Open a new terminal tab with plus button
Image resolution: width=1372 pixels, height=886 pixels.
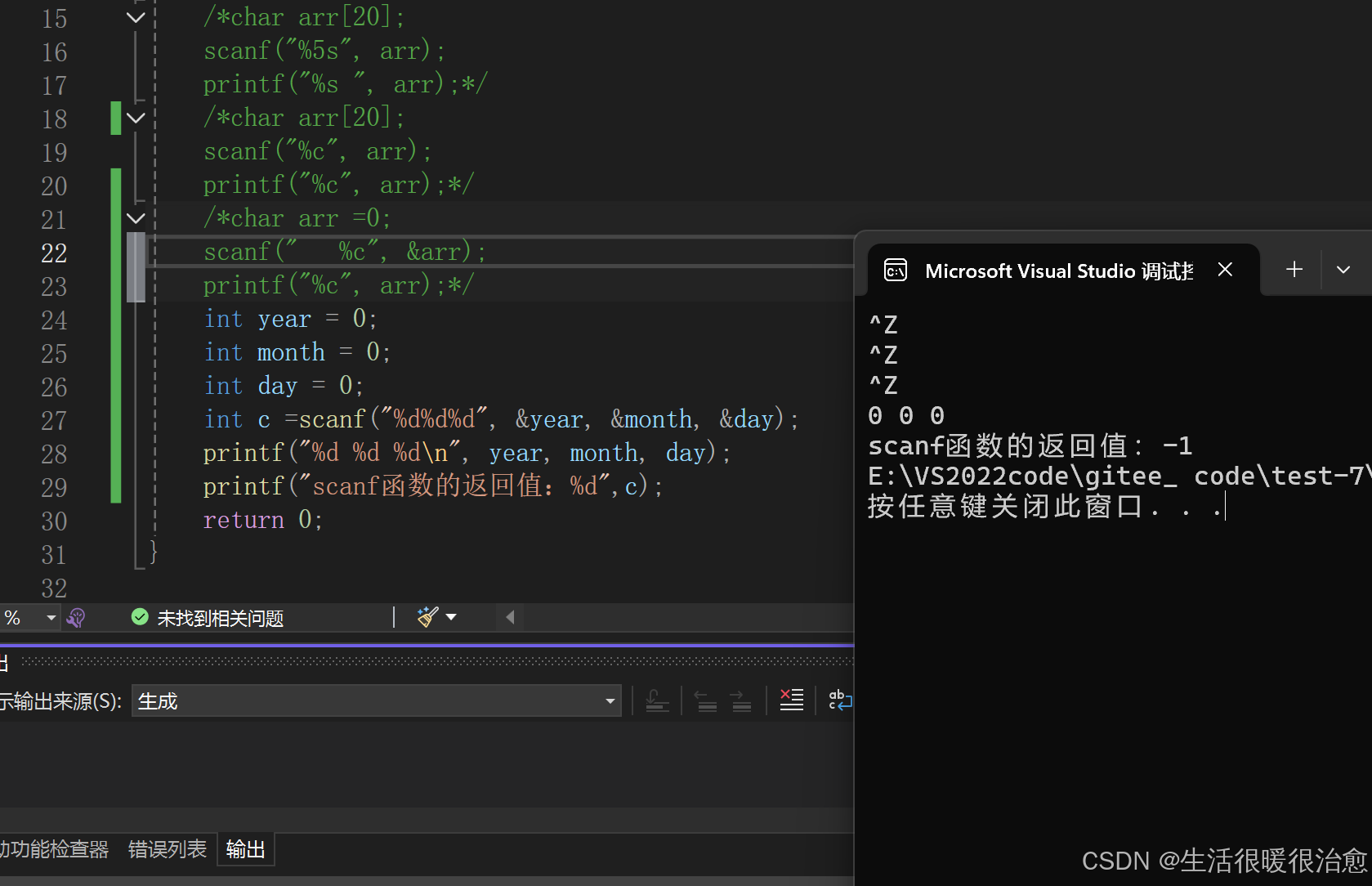pyautogui.click(x=1294, y=270)
